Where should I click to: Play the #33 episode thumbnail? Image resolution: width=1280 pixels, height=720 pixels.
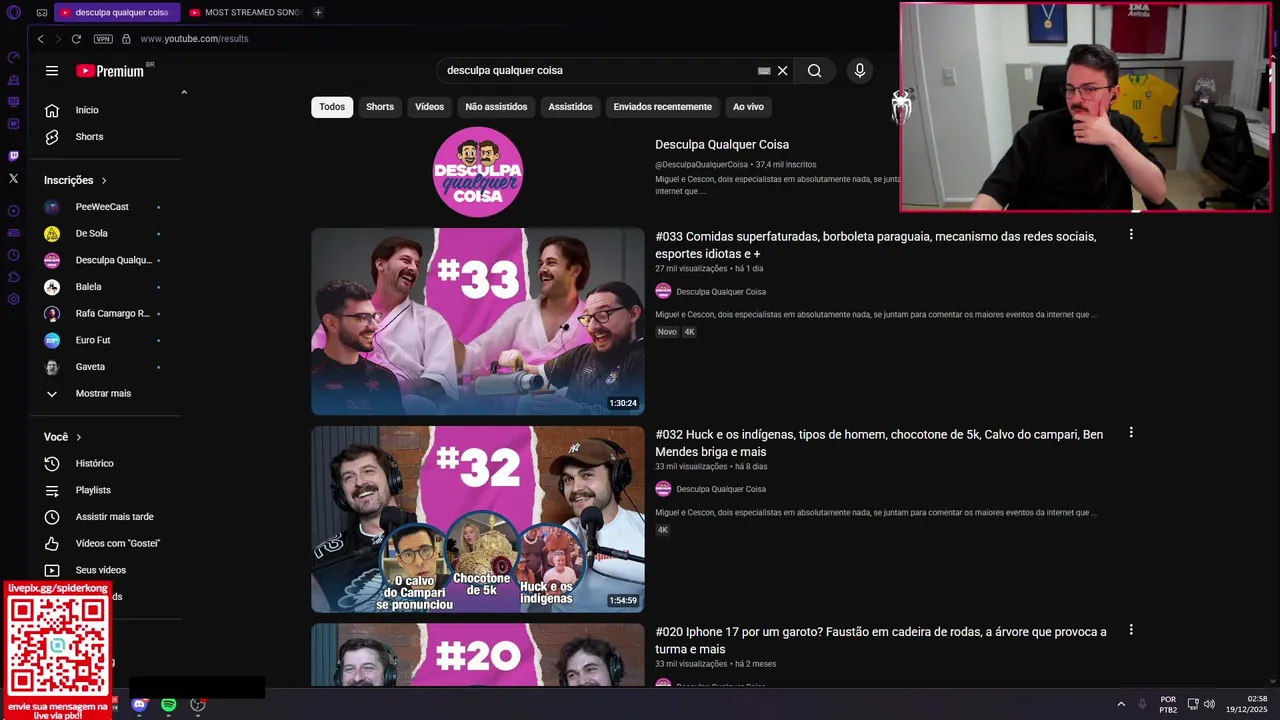tap(478, 321)
